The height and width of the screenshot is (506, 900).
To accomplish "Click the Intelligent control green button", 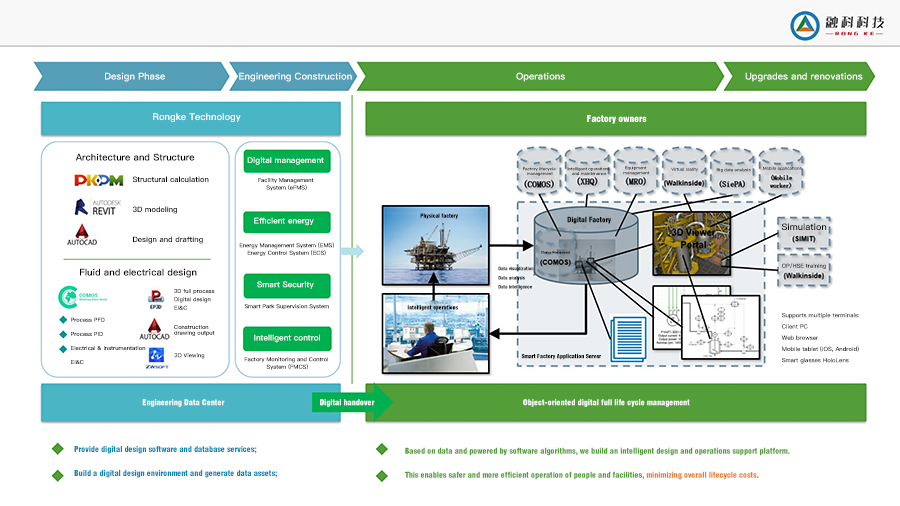I will coord(286,338).
